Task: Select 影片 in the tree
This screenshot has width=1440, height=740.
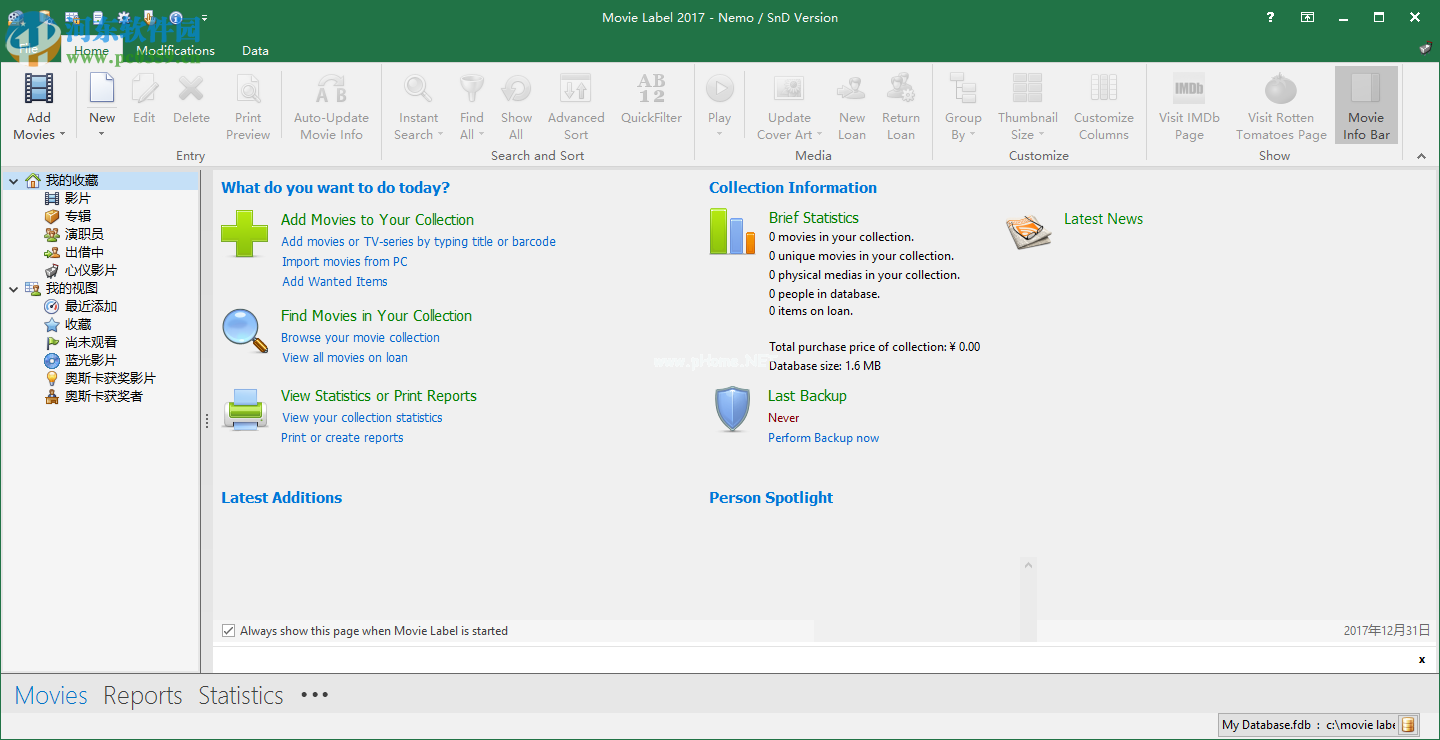Action: click(x=78, y=199)
